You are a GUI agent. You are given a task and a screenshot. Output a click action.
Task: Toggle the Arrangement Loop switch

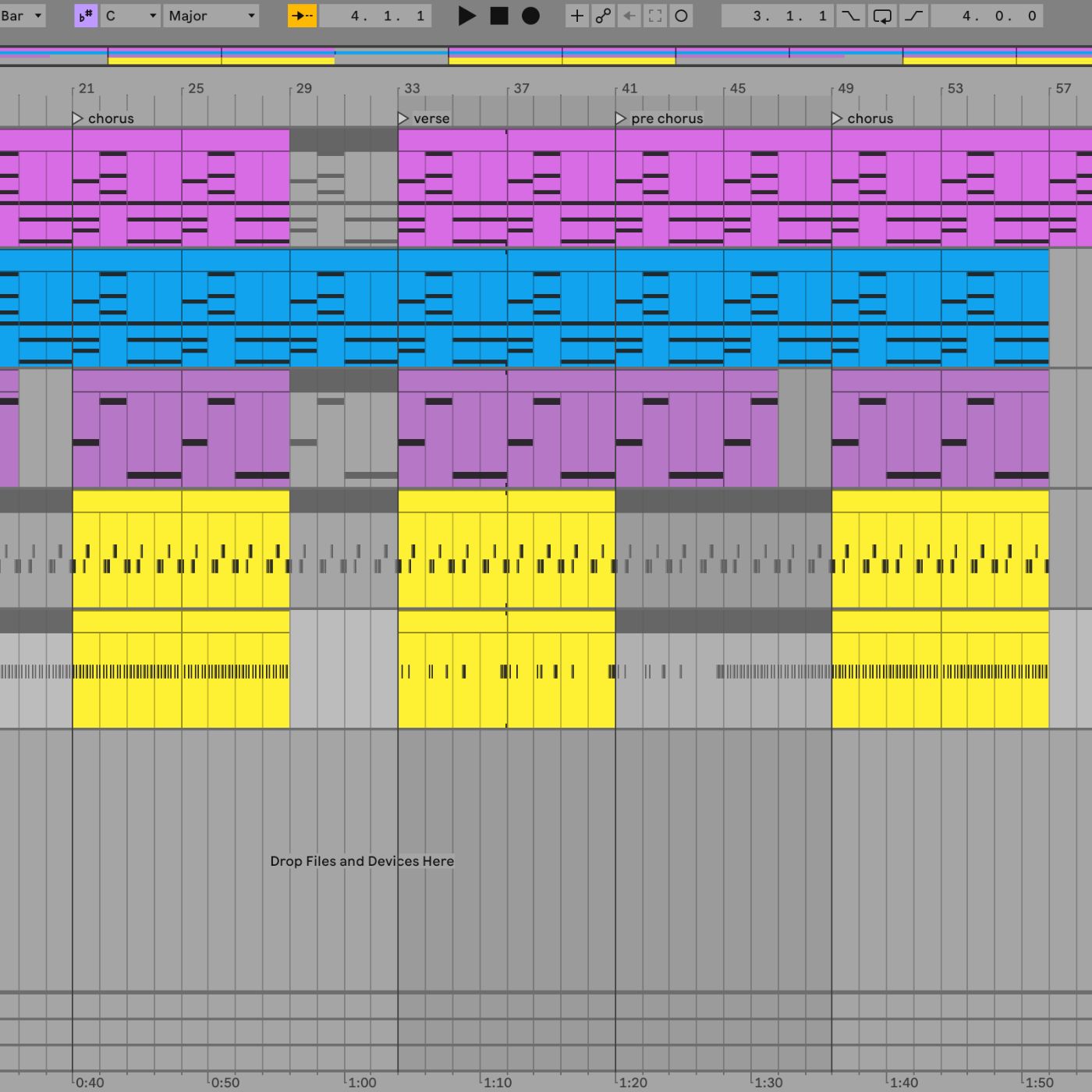[x=881, y=15]
